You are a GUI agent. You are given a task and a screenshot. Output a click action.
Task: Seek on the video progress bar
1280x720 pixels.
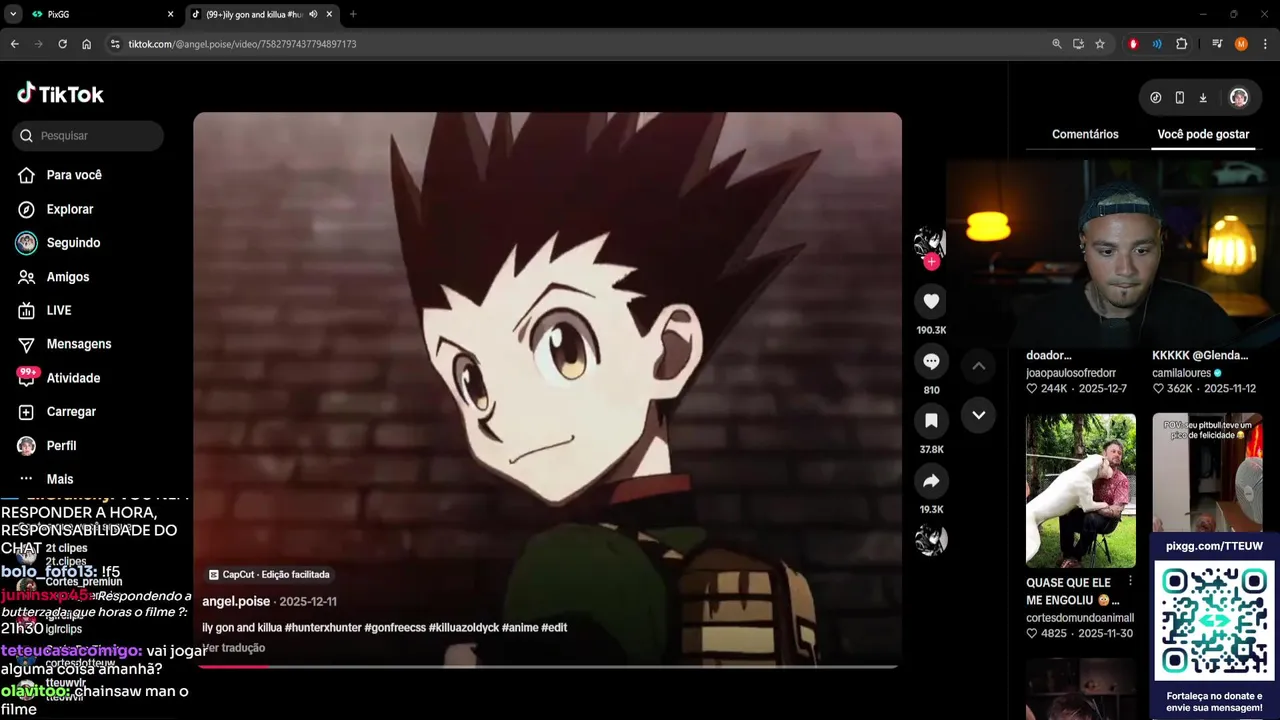click(x=547, y=666)
